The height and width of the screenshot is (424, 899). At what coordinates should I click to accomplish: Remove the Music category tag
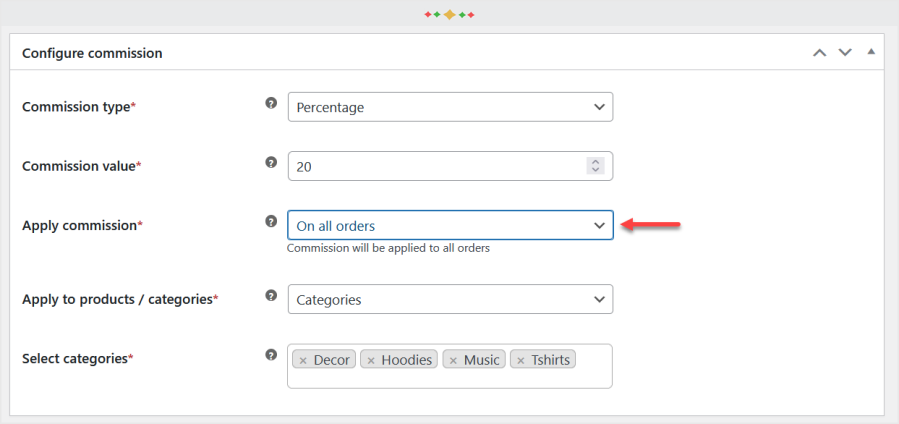pos(453,360)
